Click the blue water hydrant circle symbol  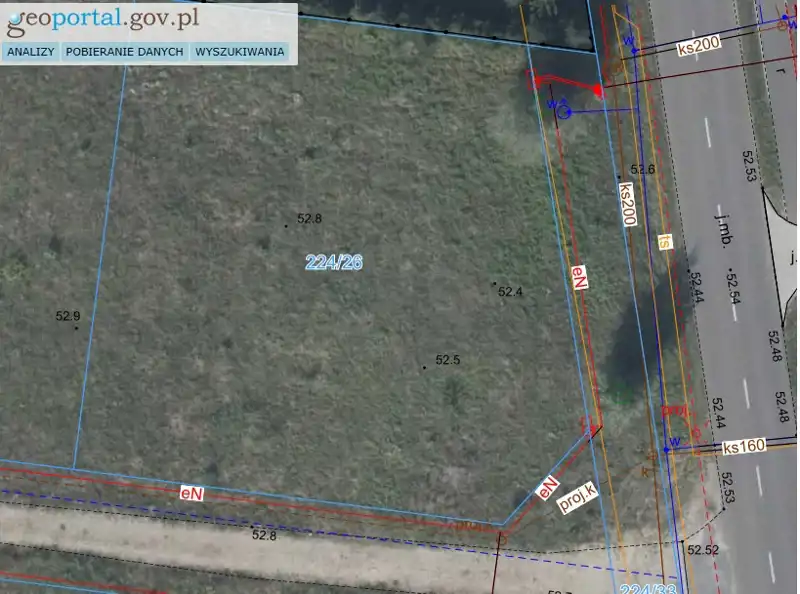tap(563, 112)
